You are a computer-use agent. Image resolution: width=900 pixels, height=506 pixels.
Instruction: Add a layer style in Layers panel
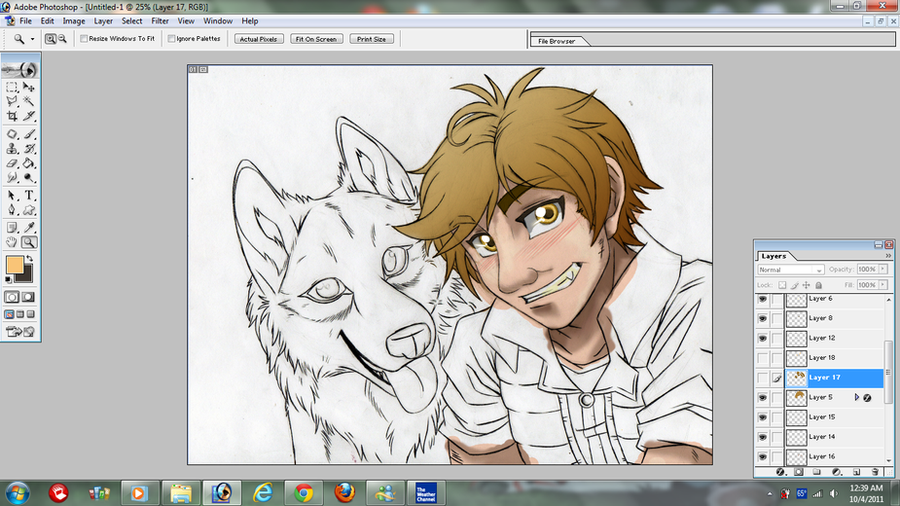click(x=780, y=472)
